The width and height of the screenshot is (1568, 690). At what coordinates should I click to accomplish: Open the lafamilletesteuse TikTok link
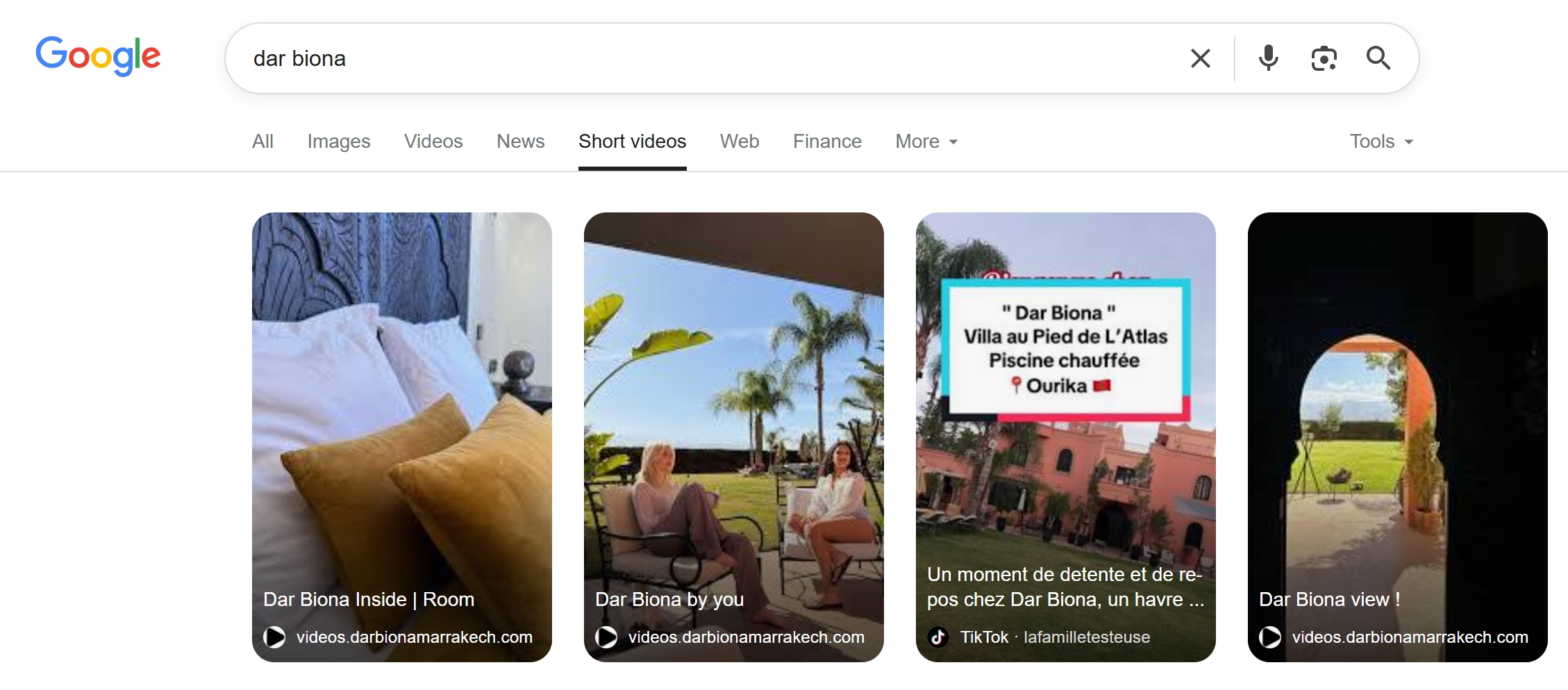click(x=1087, y=637)
